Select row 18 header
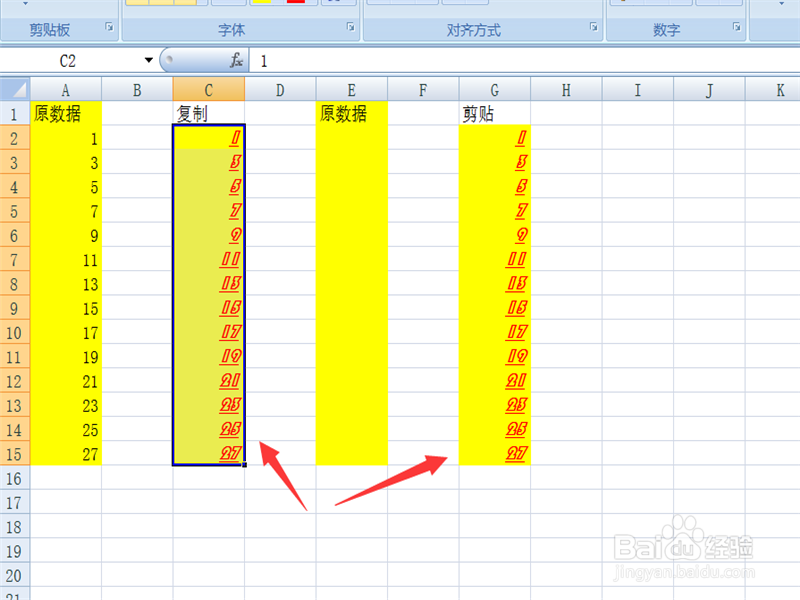 coord(15,527)
